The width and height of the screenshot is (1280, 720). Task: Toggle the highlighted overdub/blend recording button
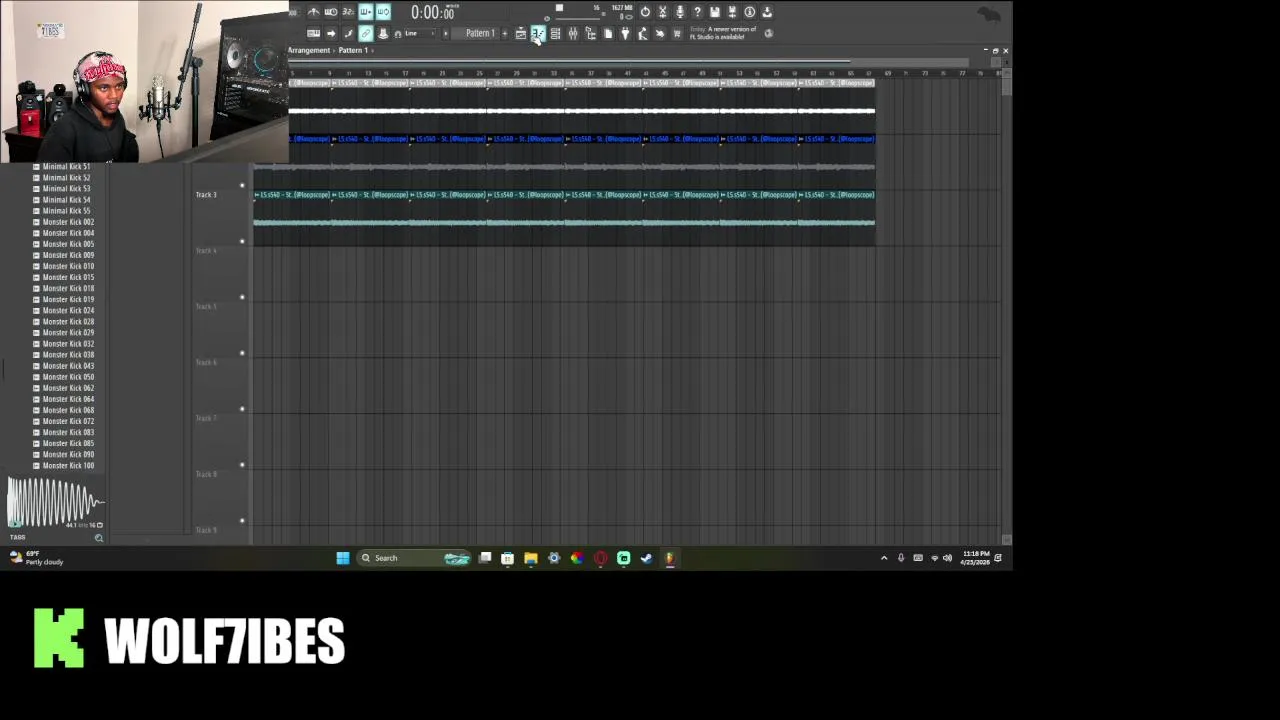[365, 12]
